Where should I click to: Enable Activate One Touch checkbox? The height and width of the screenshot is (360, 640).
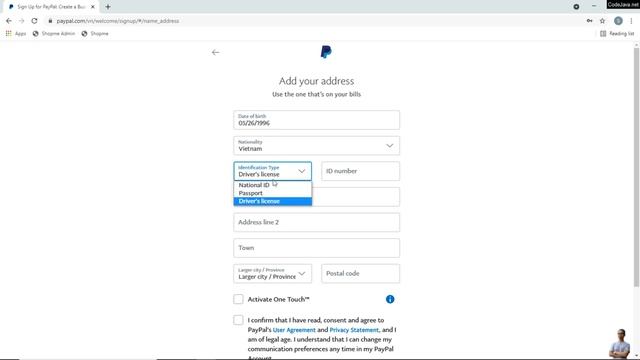pos(238,299)
